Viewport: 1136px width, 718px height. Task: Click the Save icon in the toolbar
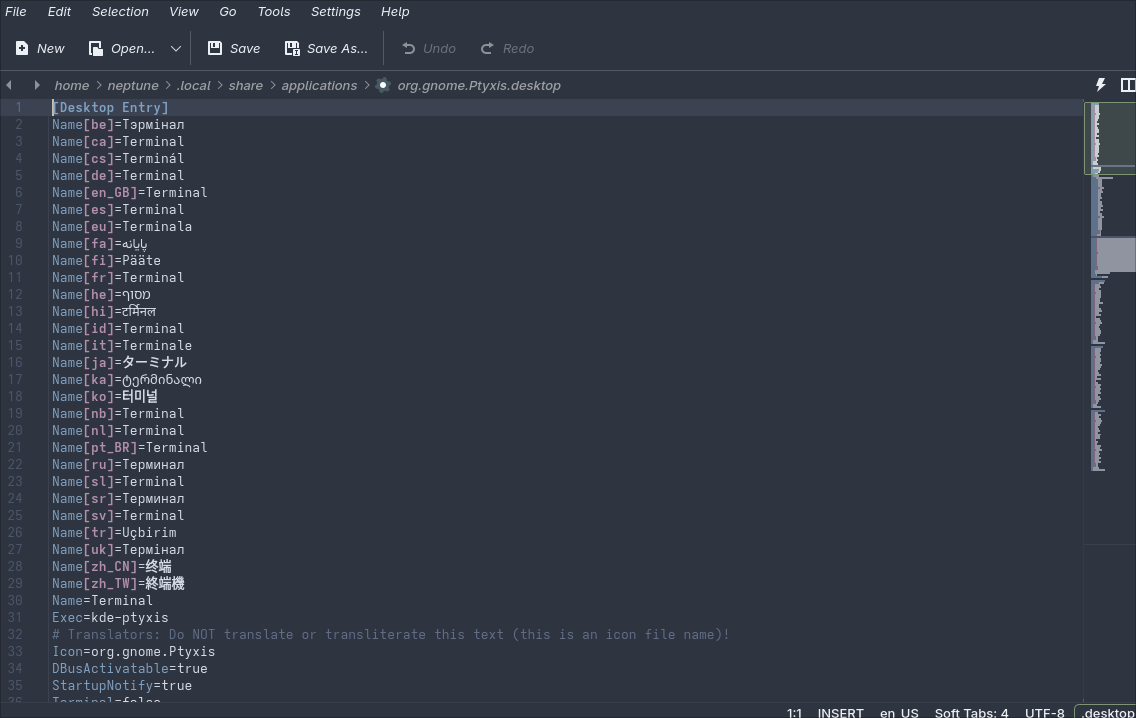click(214, 49)
